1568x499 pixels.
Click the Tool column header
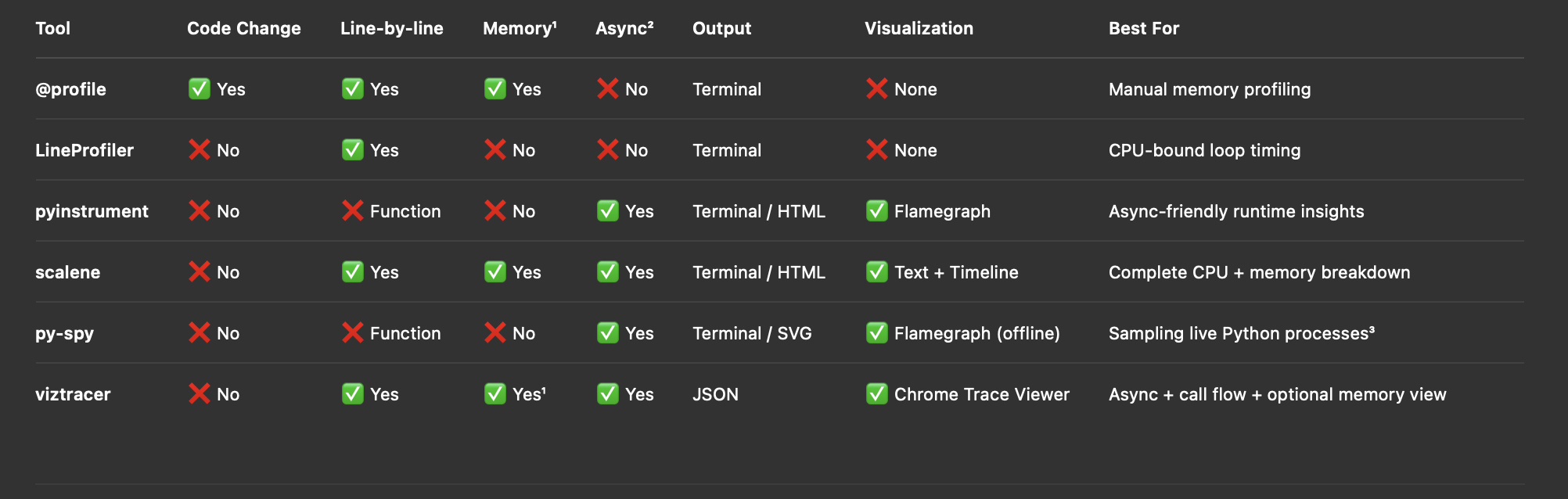(x=53, y=28)
